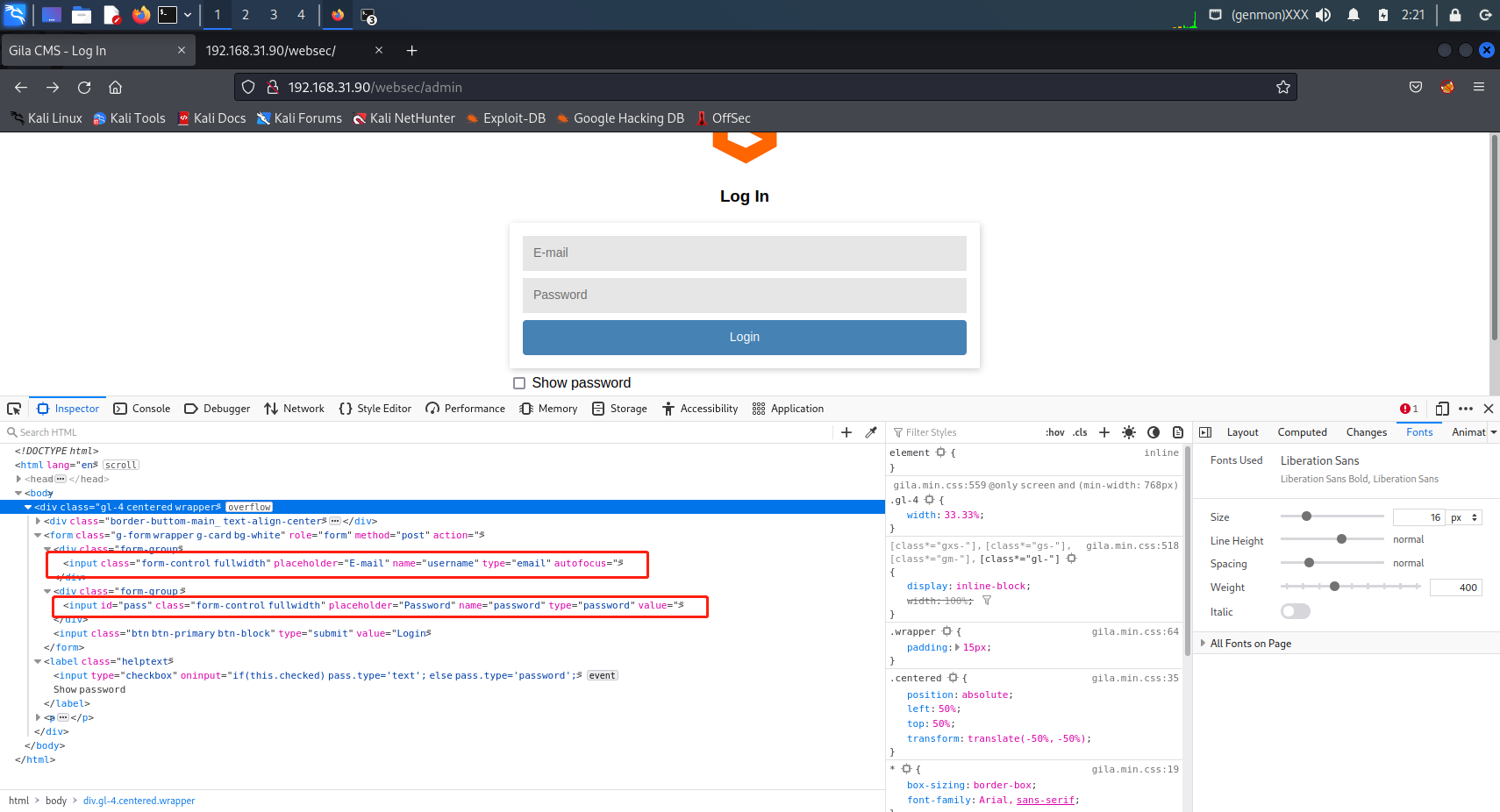Adjust the Line Height slider
1500x812 pixels.
coord(1332,539)
